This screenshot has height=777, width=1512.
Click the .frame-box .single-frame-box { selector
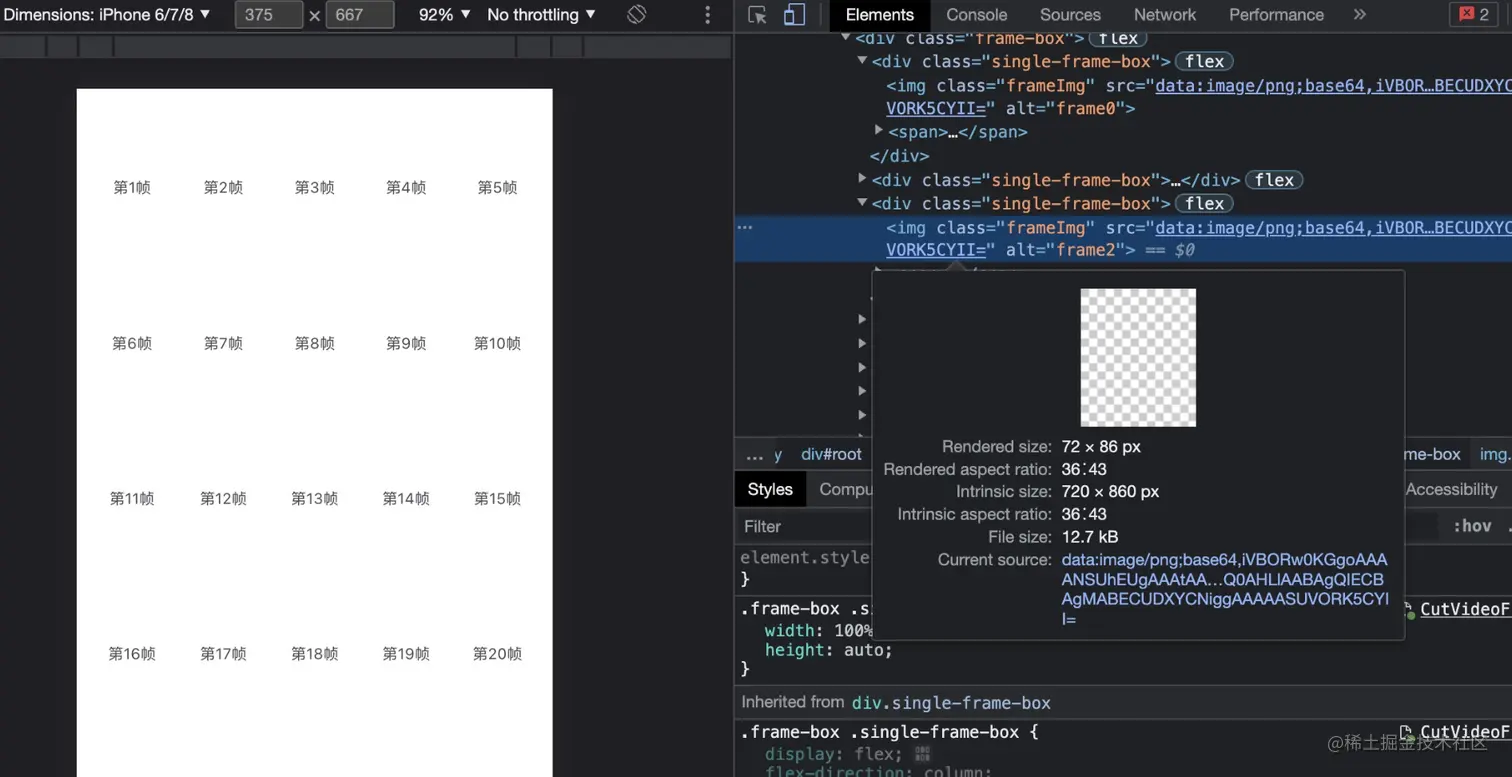click(890, 732)
